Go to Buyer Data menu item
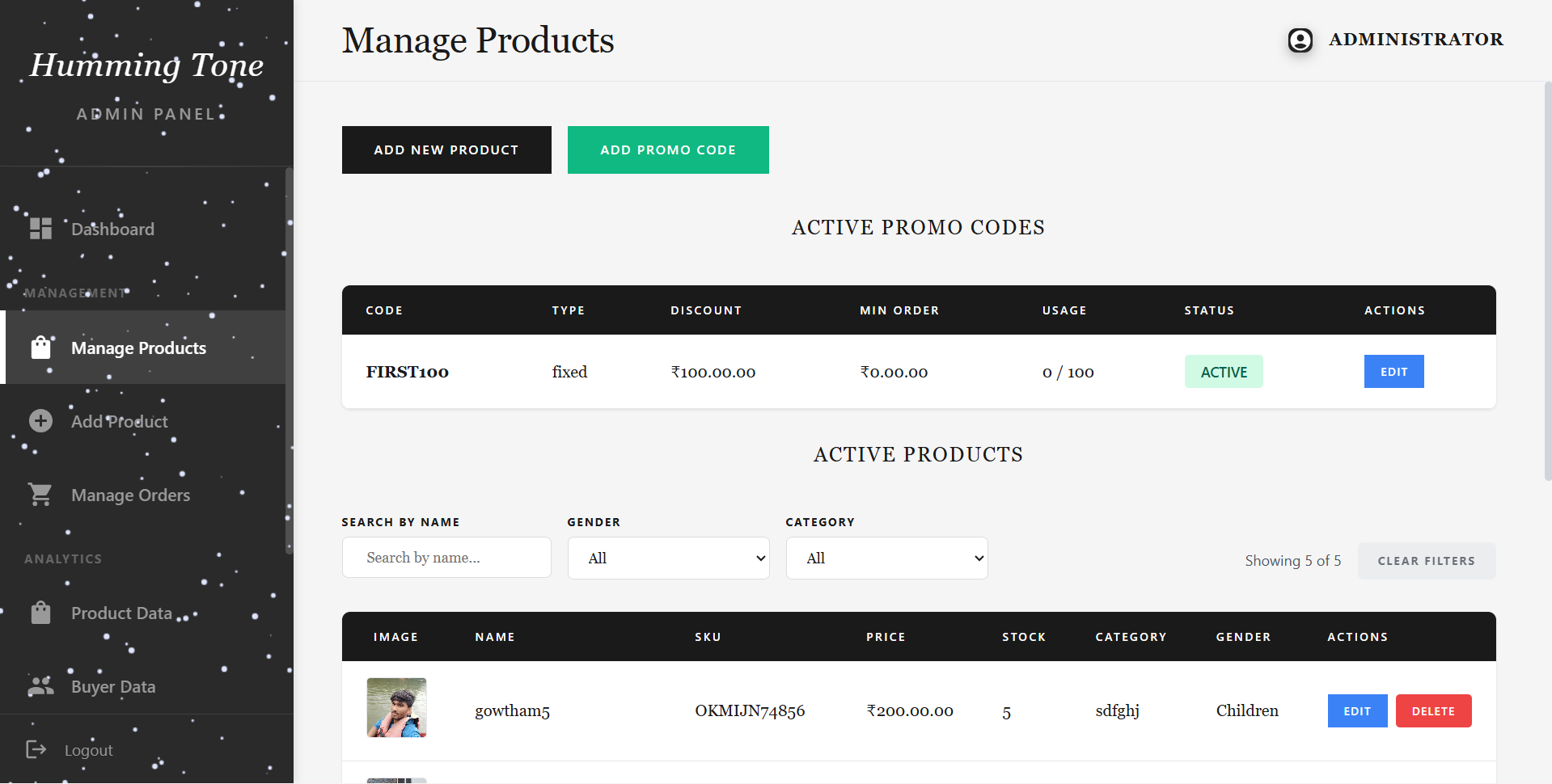The height and width of the screenshot is (784, 1552). pos(113,686)
